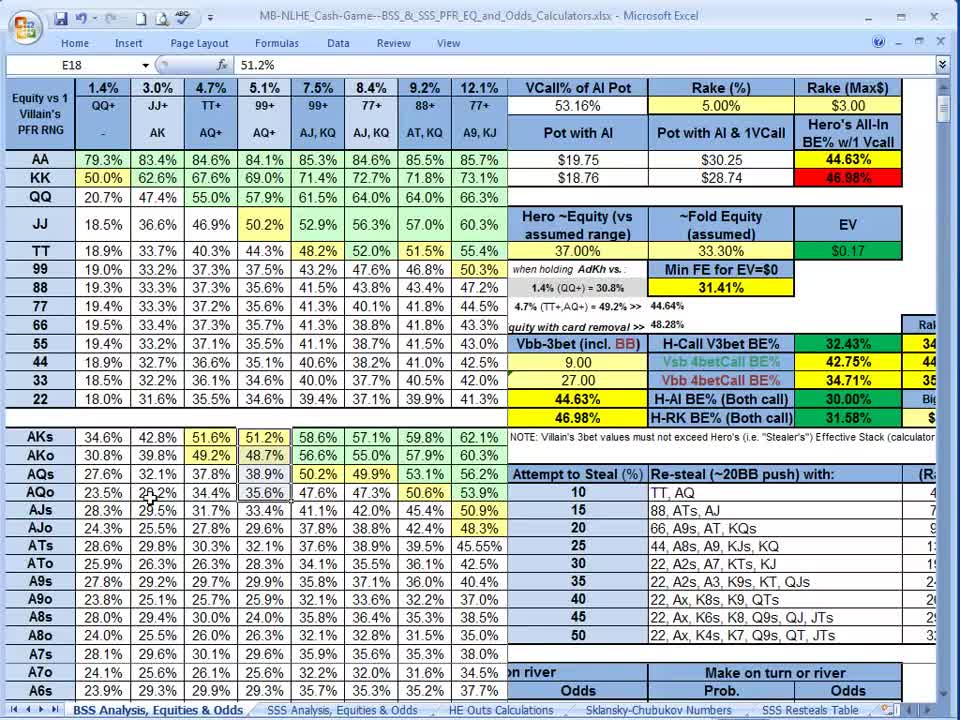
Task: Select the 12.1% column header
Action: [479, 88]
